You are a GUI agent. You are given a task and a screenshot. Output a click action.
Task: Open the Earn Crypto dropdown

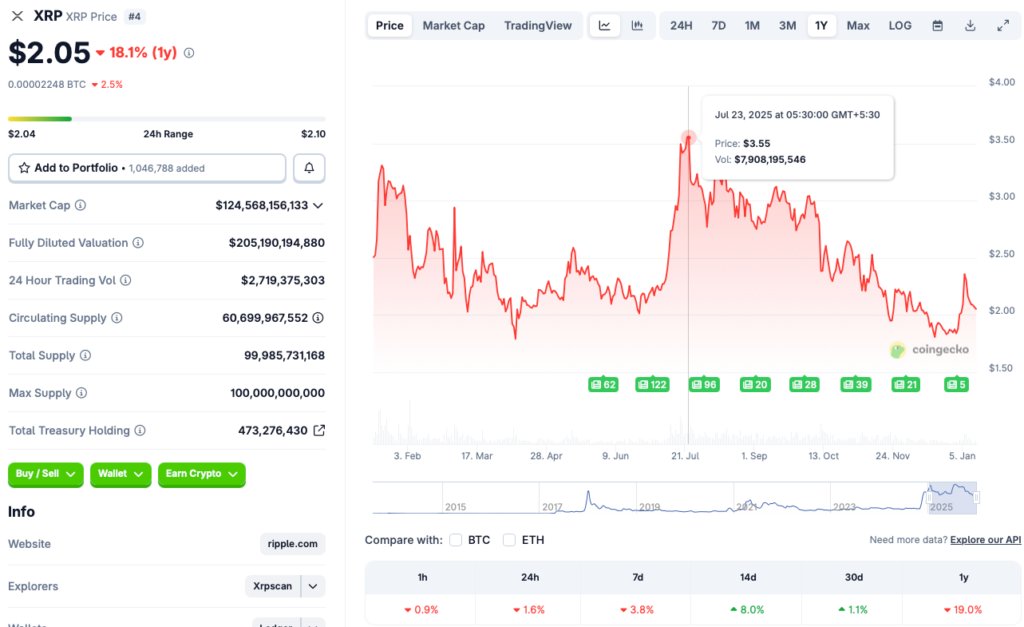(201, 475)
